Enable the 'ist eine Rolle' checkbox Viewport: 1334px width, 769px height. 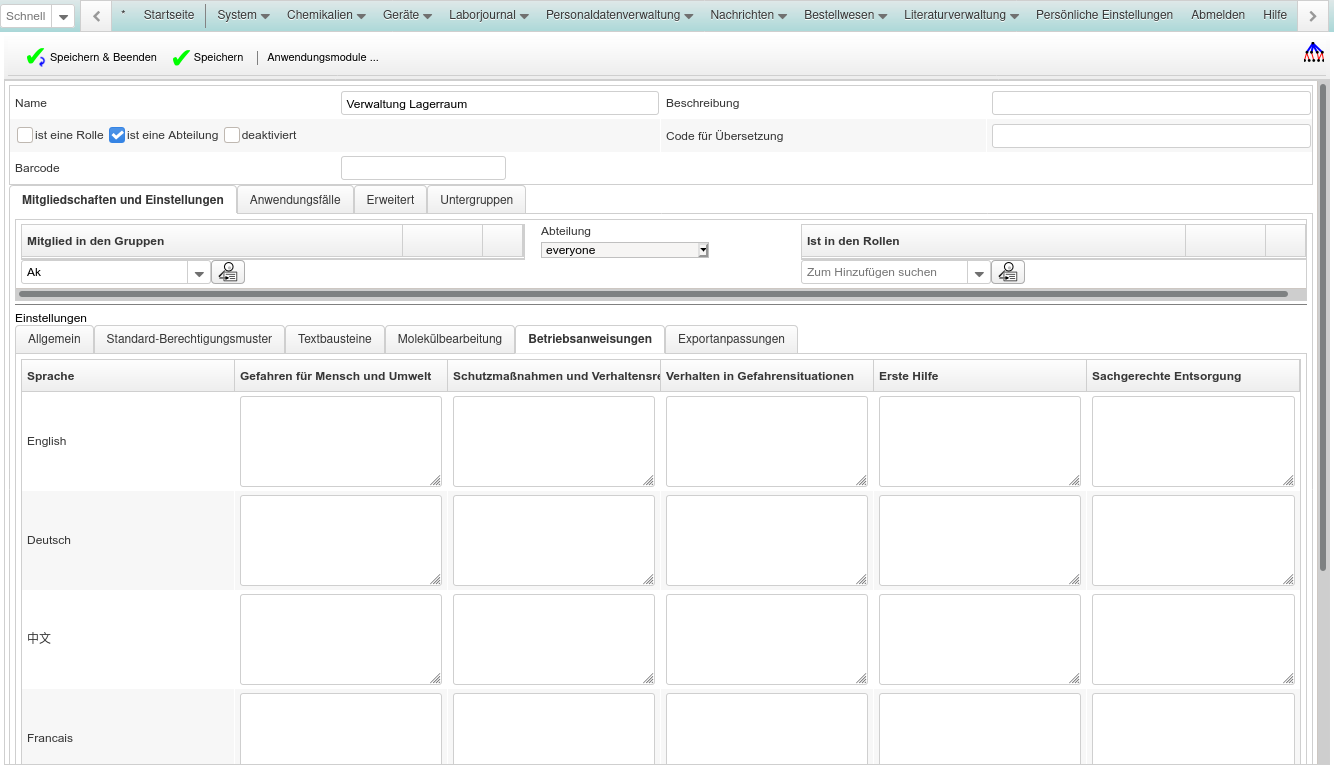[25, 135]
